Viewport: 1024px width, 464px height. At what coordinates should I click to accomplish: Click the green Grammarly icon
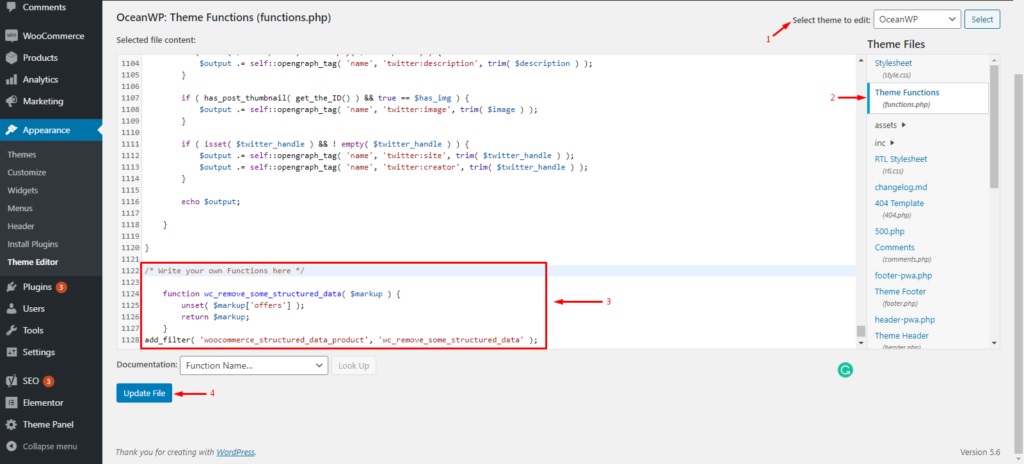point(845,371)
